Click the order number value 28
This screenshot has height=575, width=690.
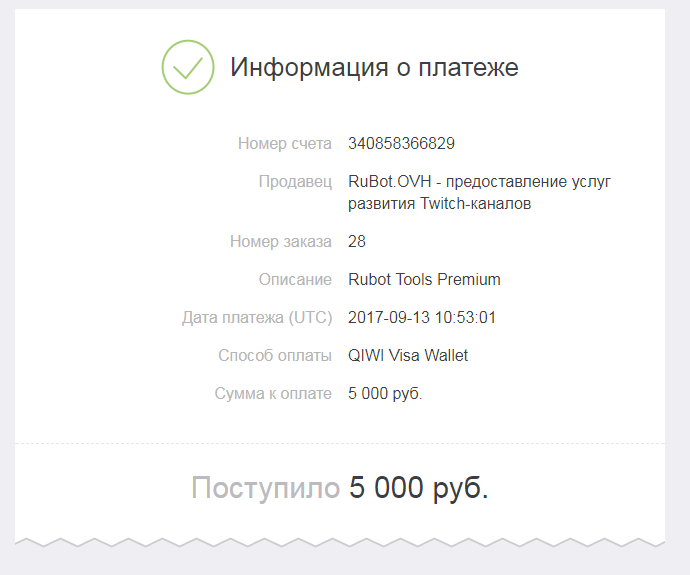357,241
